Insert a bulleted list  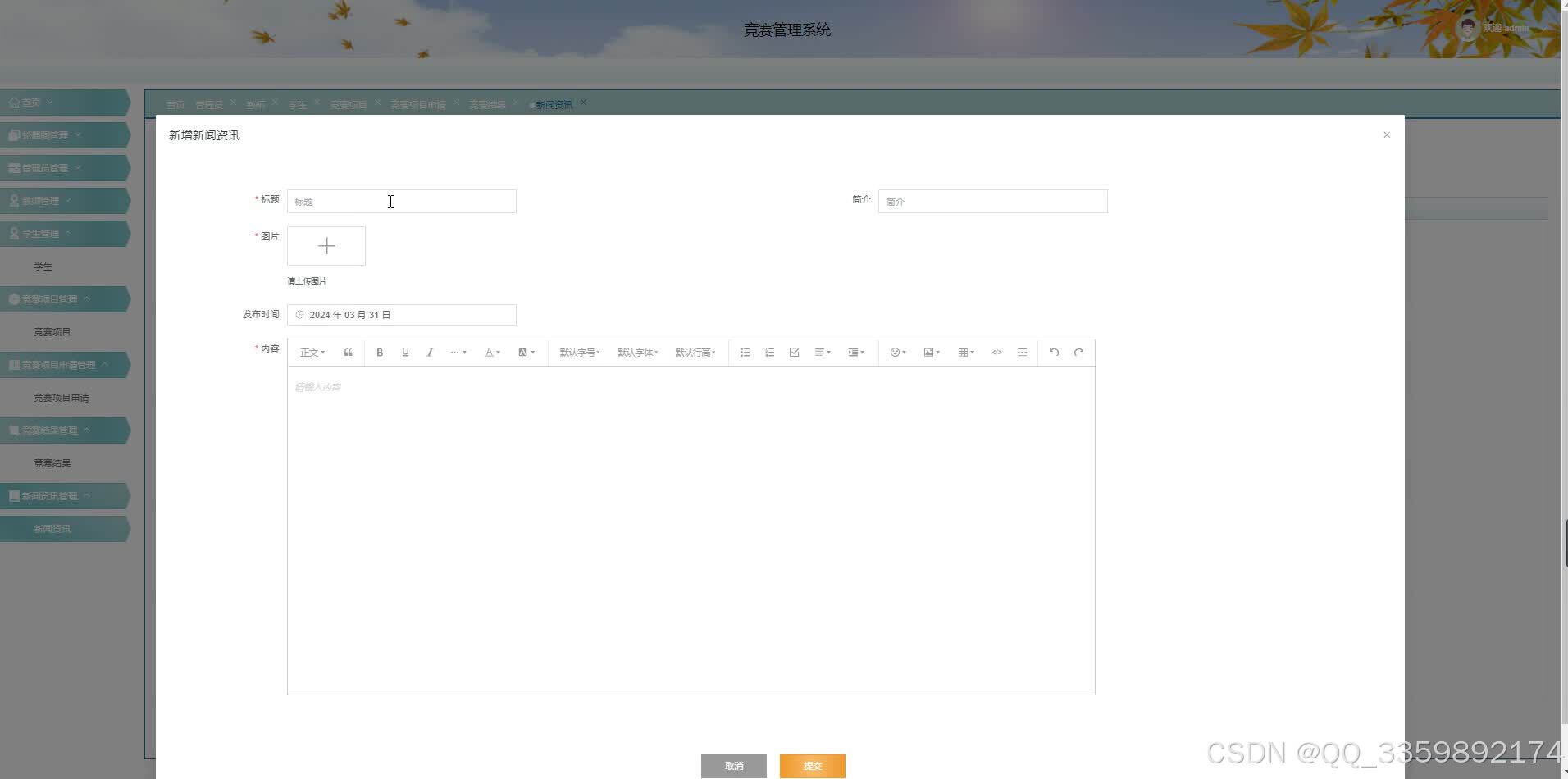click(745, 353)
